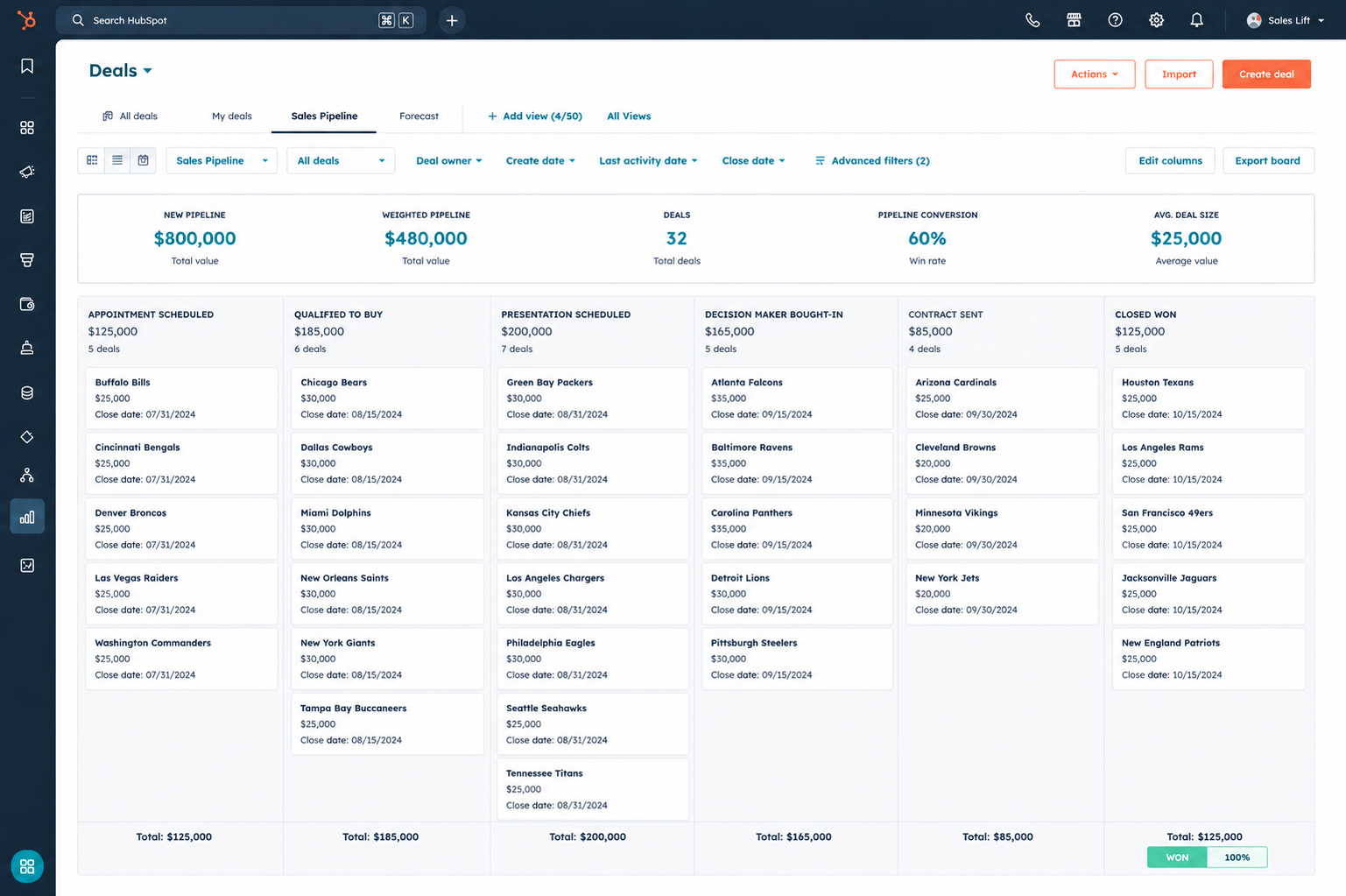Open the bookmarks icon in sidebar
The image size is (1346, 896).
(x=27, y=67)
